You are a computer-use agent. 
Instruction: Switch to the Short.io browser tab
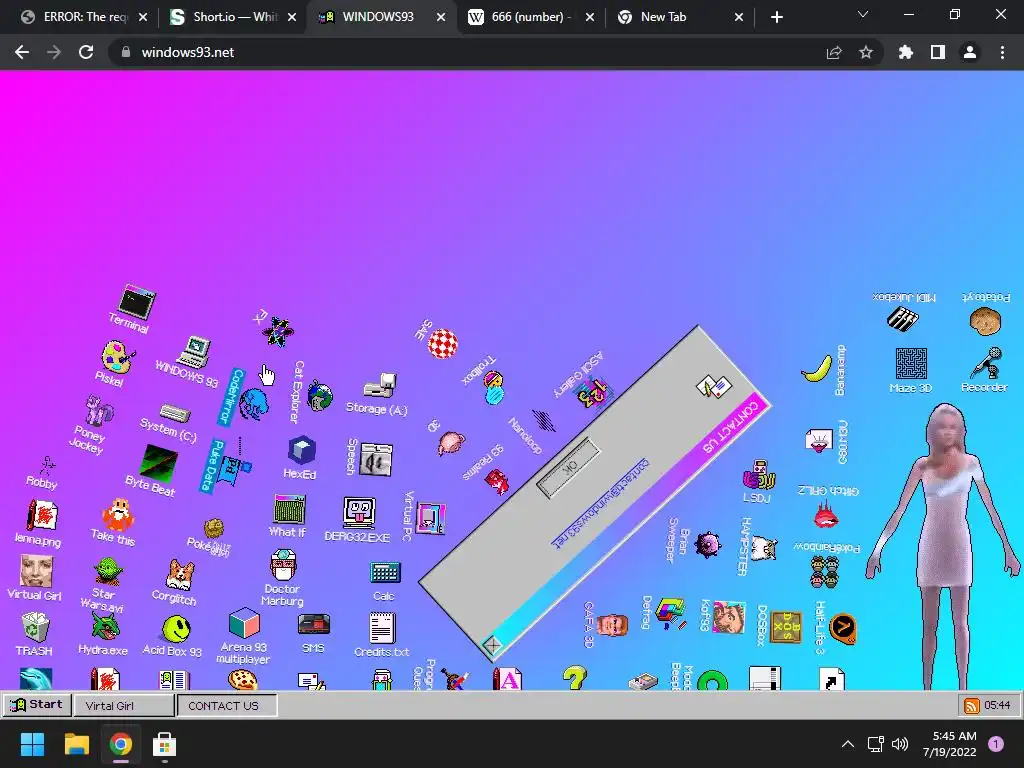233,17
